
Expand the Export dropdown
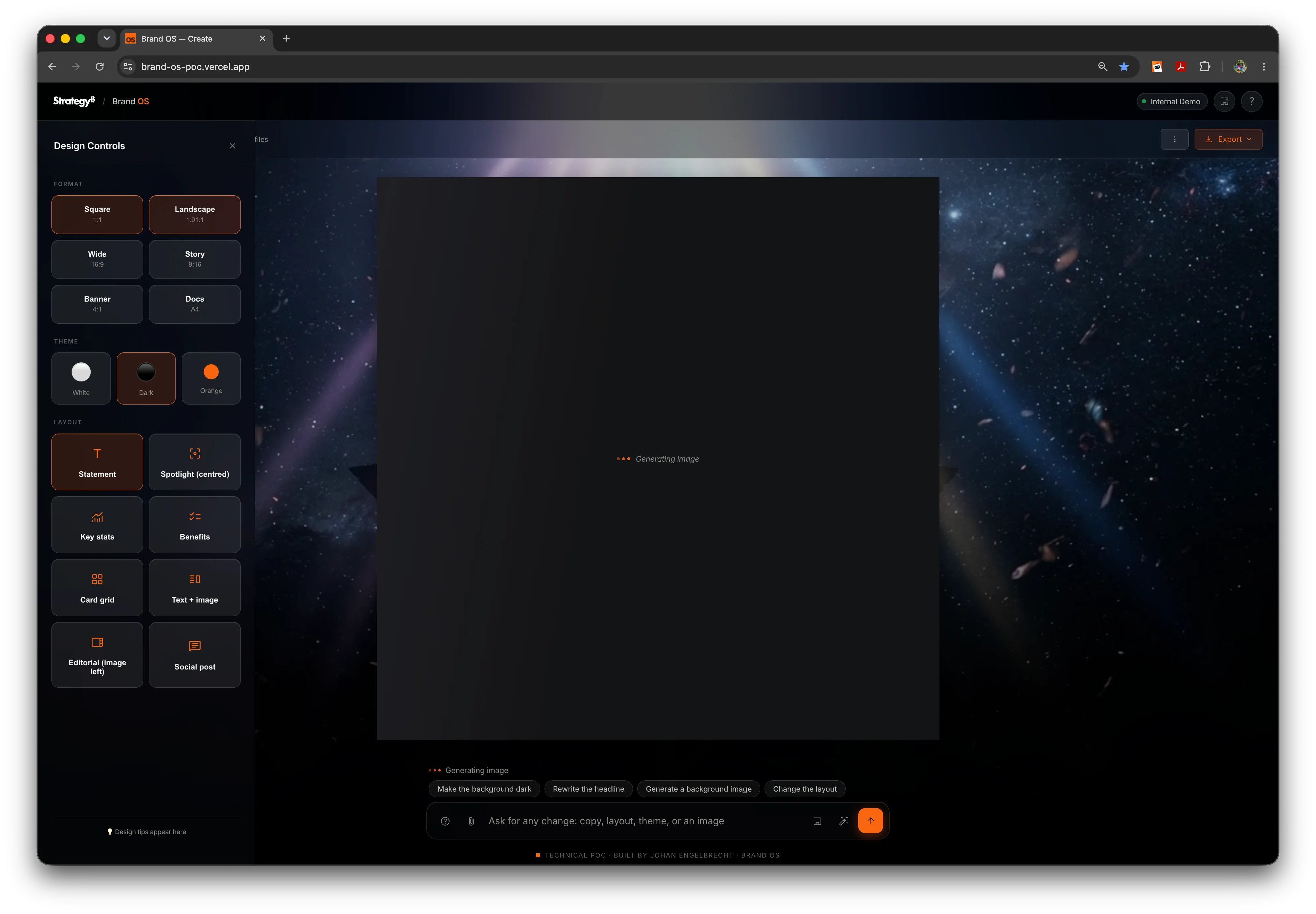(1228, 139)
